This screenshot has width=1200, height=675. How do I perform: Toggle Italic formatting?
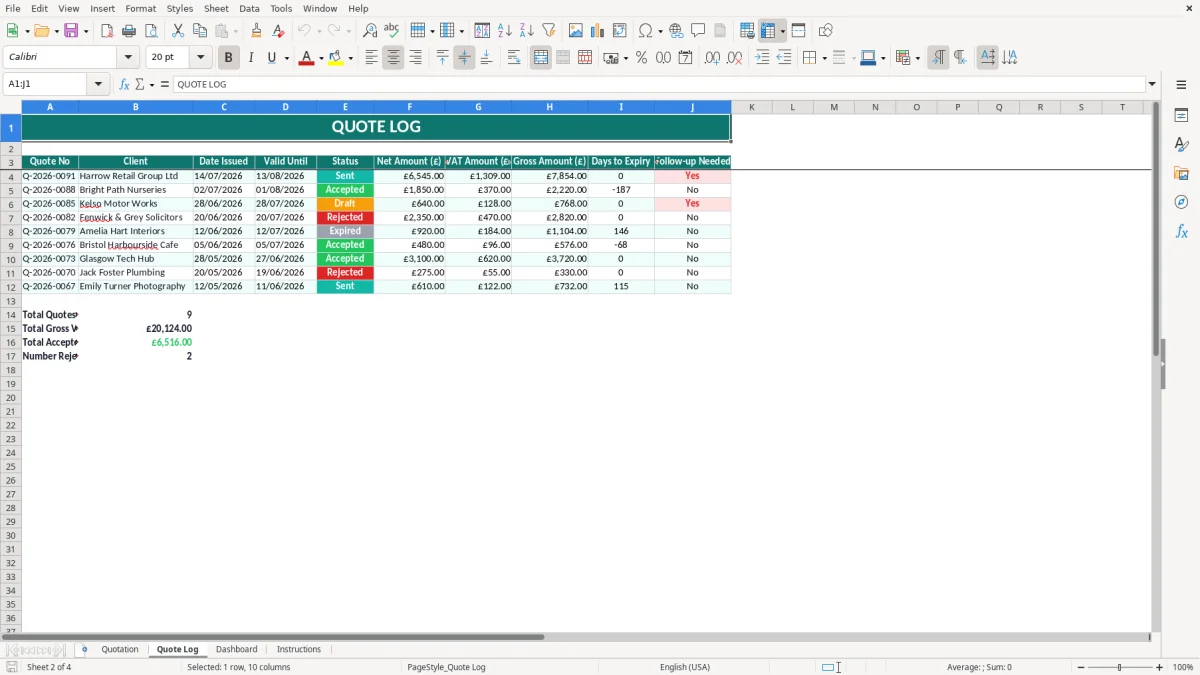(251, 58)
